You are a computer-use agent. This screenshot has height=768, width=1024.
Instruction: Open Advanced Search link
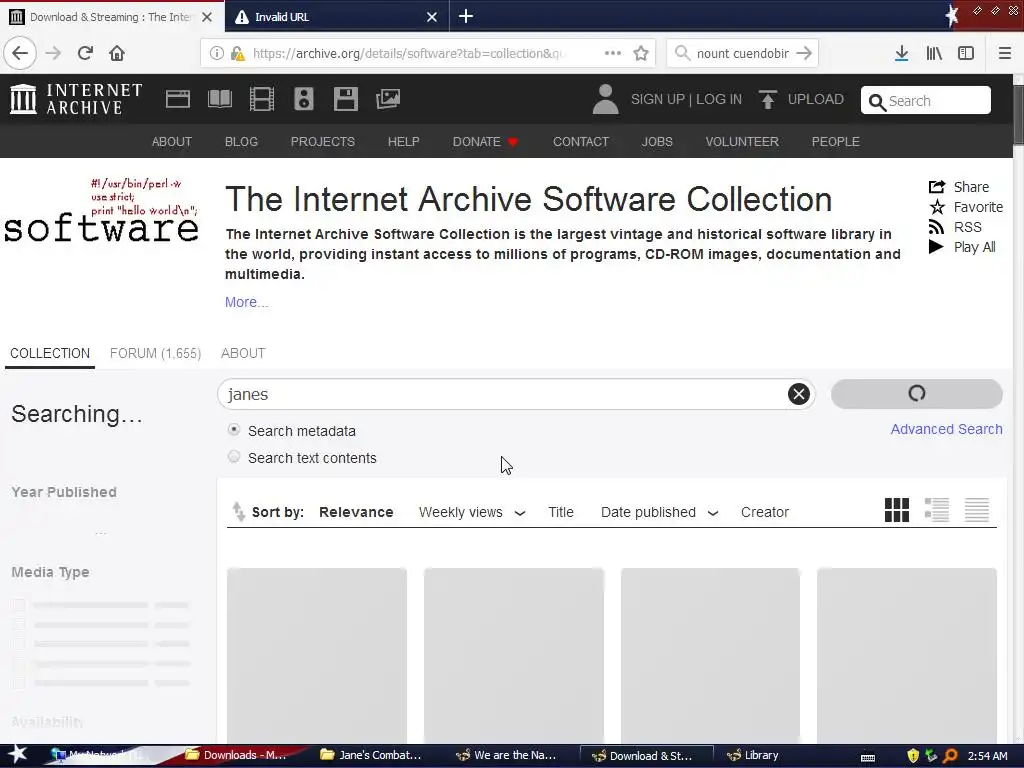[x=946, y=429]
